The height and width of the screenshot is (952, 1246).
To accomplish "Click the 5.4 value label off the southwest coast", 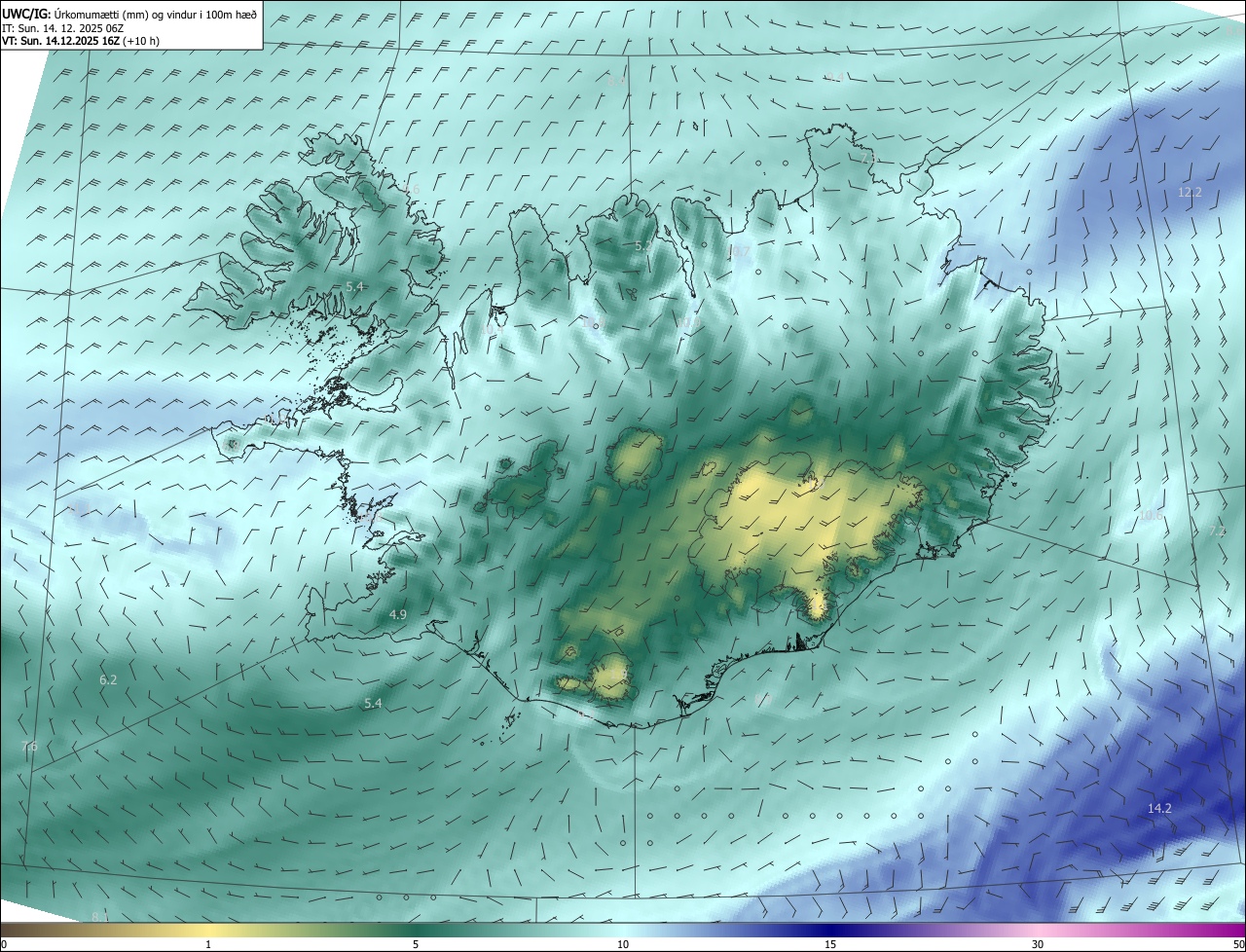I will pyautogui.click(x=373, y=703).
